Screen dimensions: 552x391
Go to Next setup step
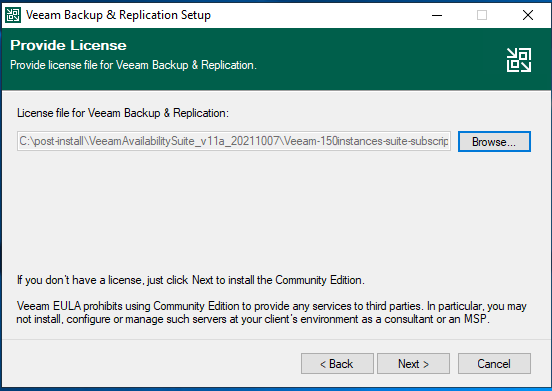[x=413, y=364]
